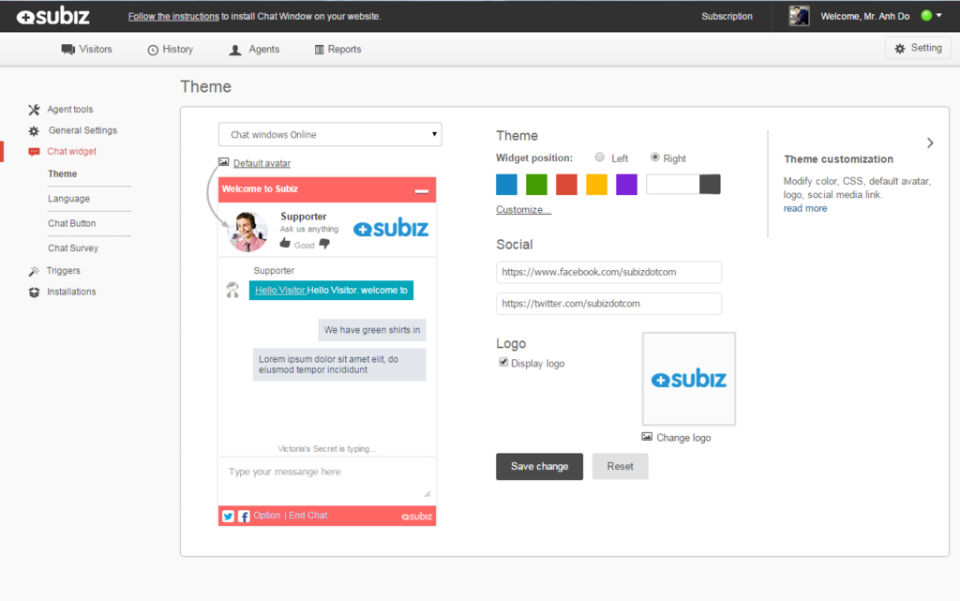
Task: Collapse the Theme customization help panel
Action: coord(930,143)
